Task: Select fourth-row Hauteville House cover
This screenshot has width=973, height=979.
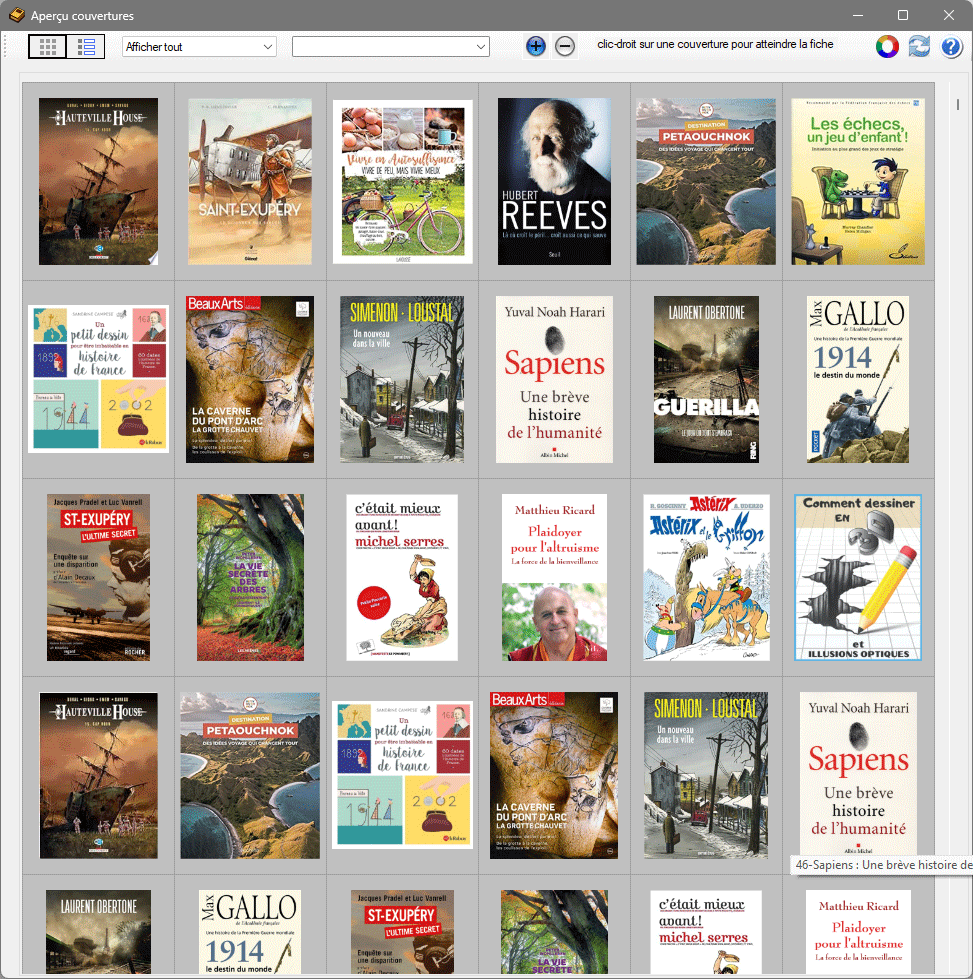Action: tap(99, 775)
